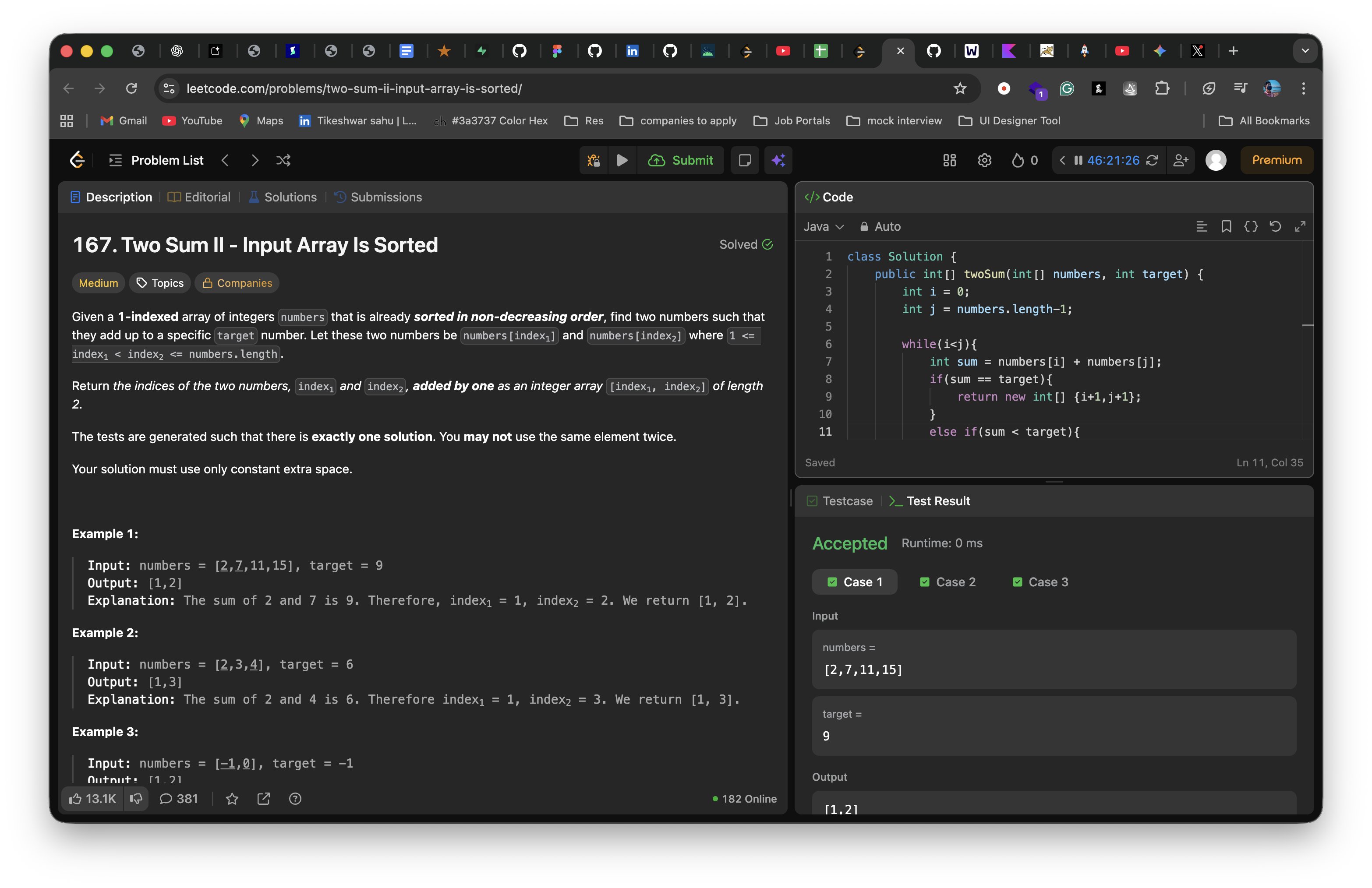Reset code to default icon
1372x888 pixels.
[1275, 226]
